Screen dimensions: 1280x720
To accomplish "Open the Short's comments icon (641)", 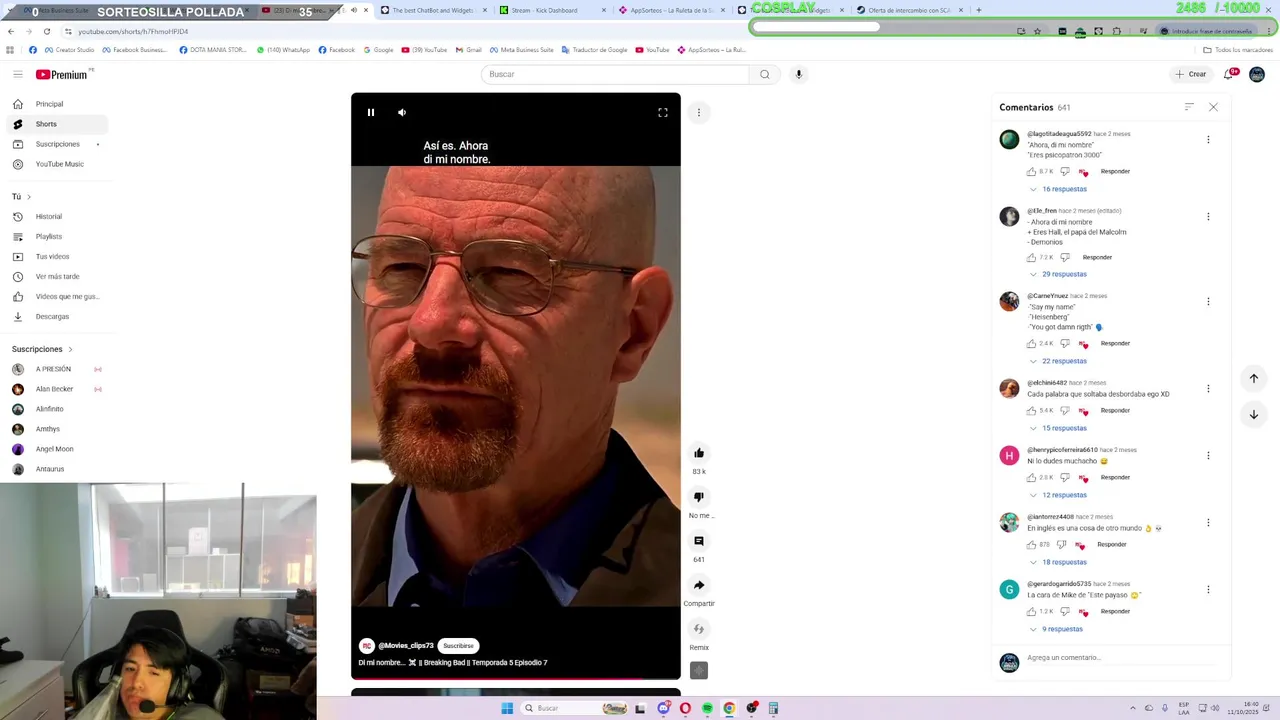I will point(699,541).
